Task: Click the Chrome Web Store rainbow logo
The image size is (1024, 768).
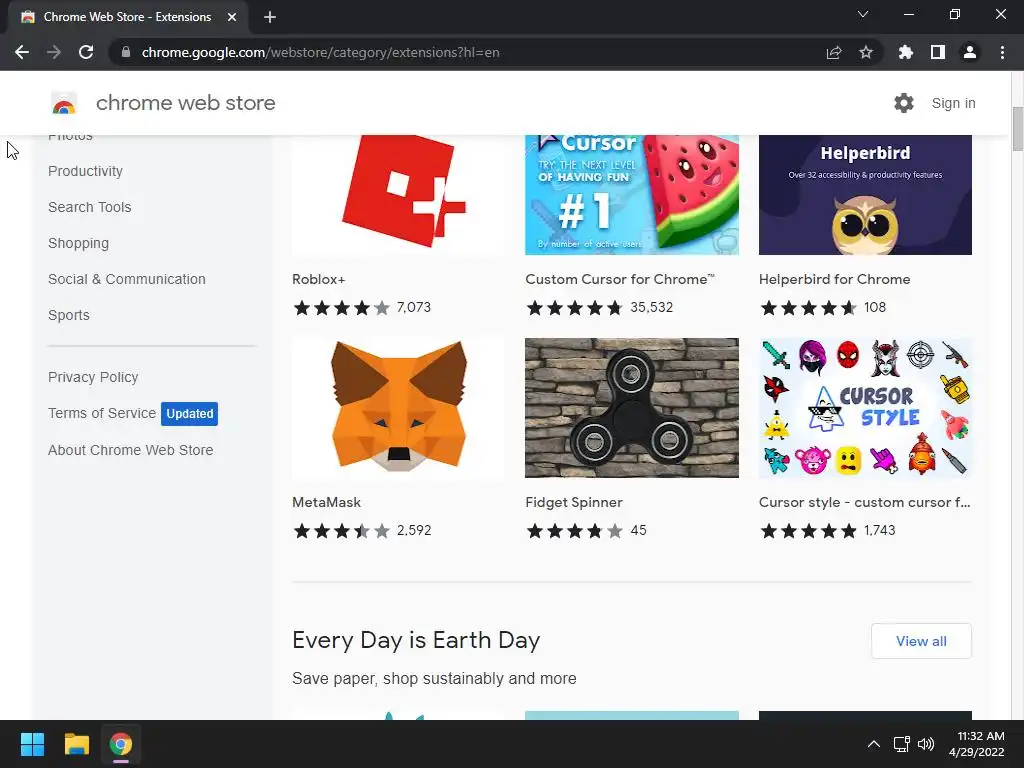Action: click(64, 103)
